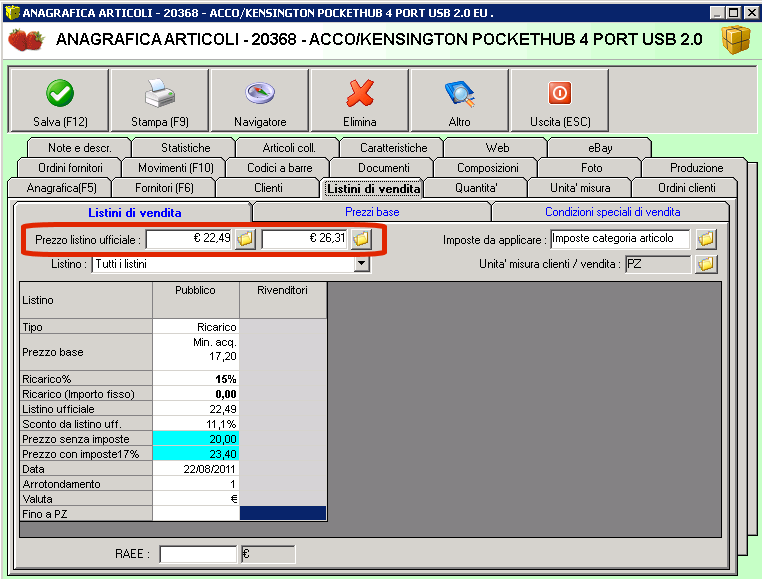
Task: Select the Rivenditori column header
Action: [283, 300]
